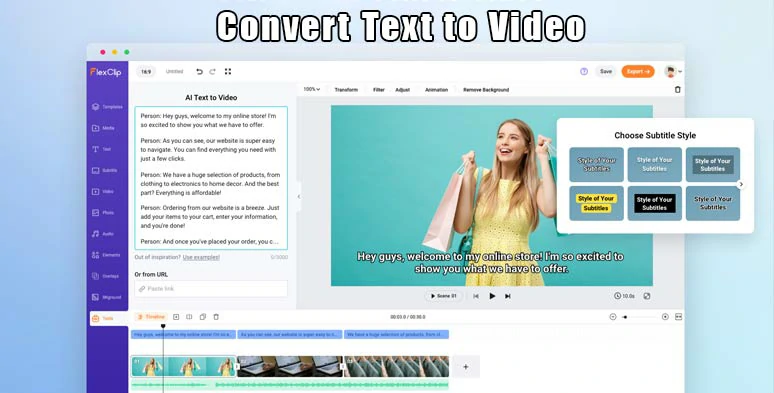Viewport: 774px width, 393px height.
Task: Click the split icon in the timeline toolbar
Action: (x=189, y=317)
